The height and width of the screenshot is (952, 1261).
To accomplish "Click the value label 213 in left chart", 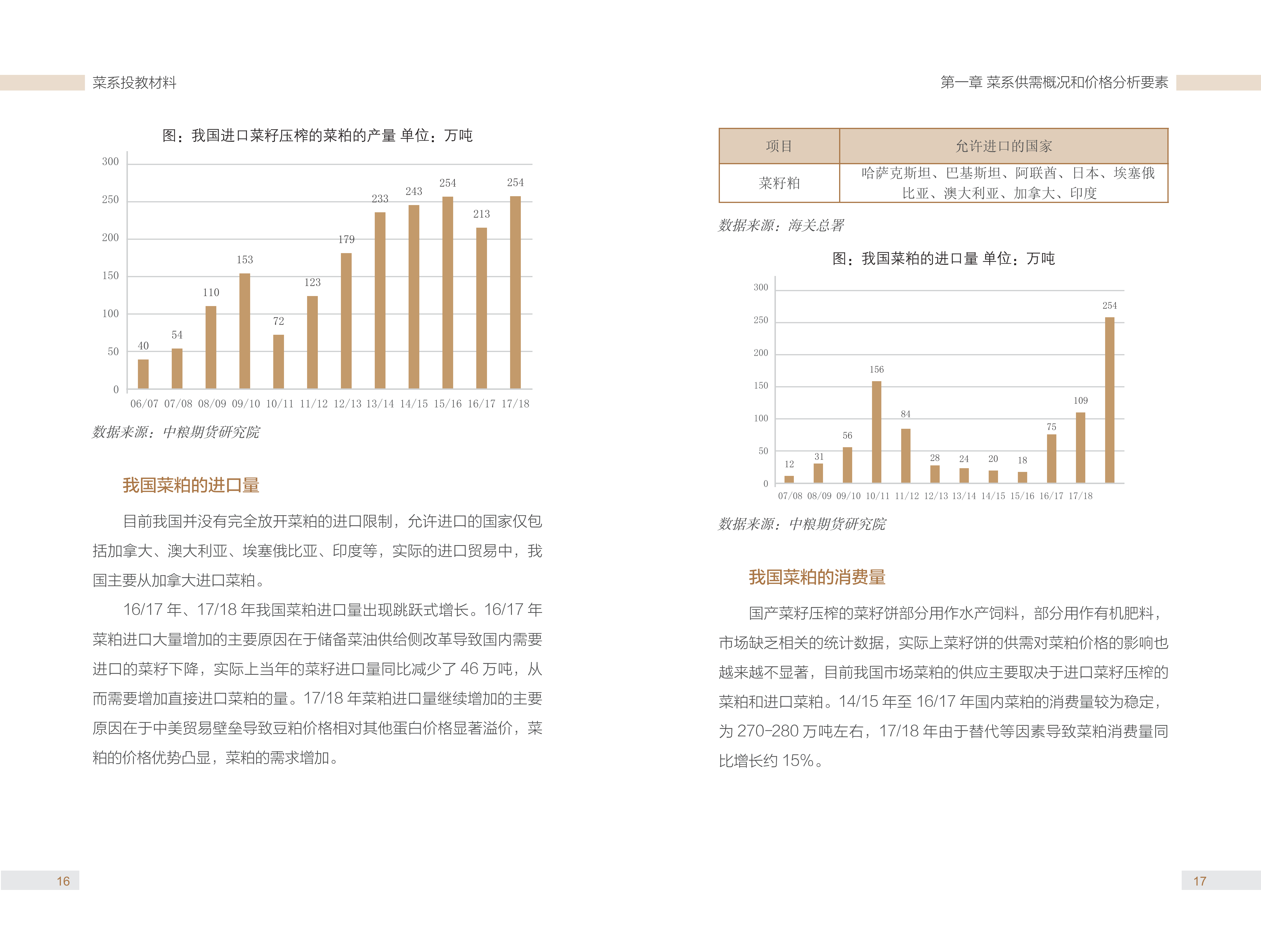I will [481, 214].
